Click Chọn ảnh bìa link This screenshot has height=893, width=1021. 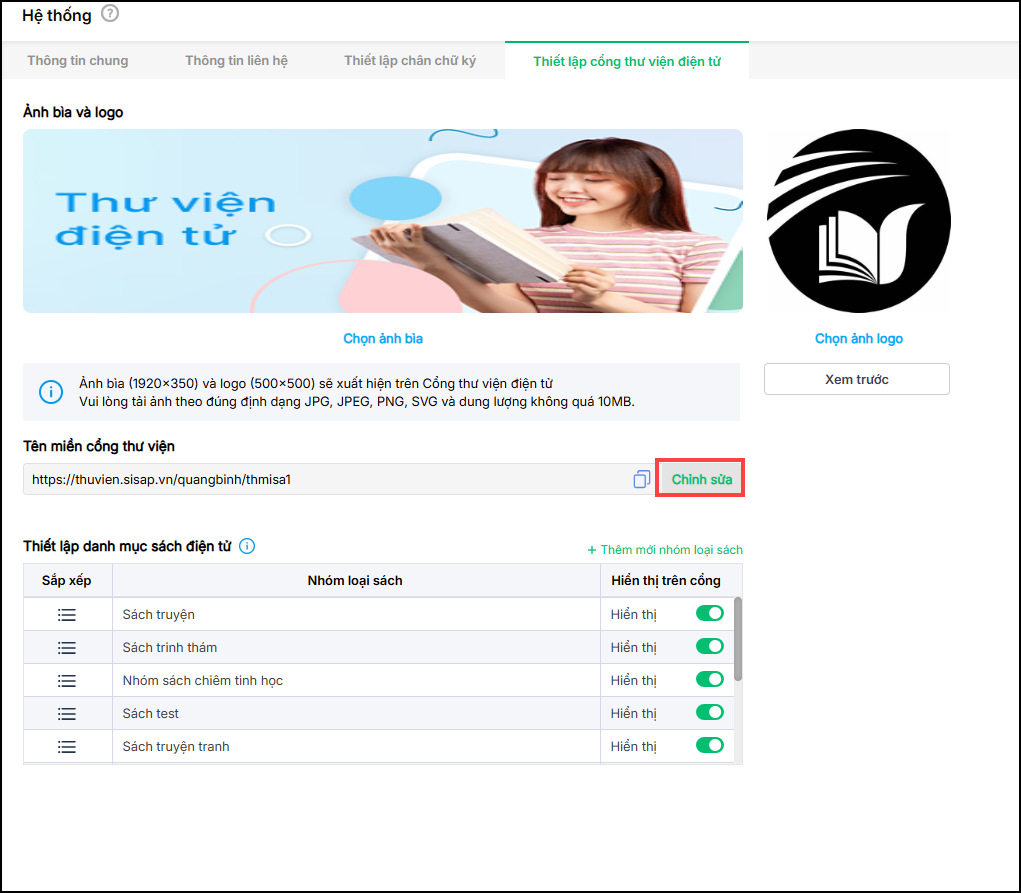tap(383, 339)
